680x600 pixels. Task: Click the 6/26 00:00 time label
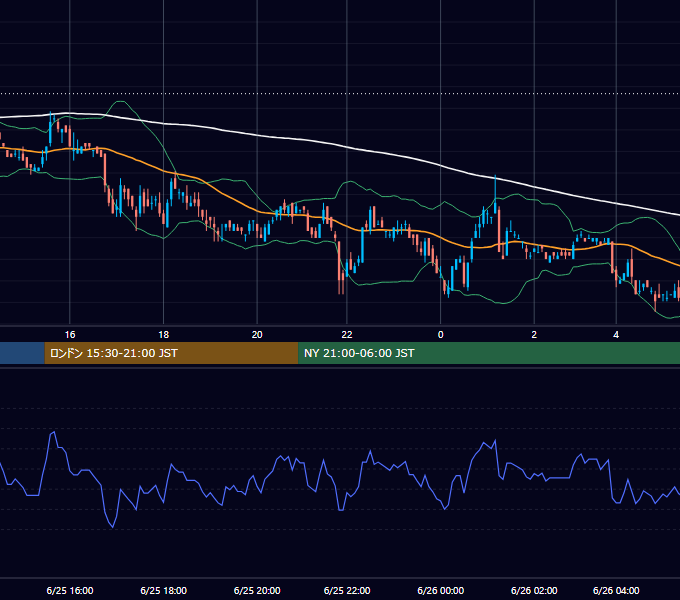[441, 590]
